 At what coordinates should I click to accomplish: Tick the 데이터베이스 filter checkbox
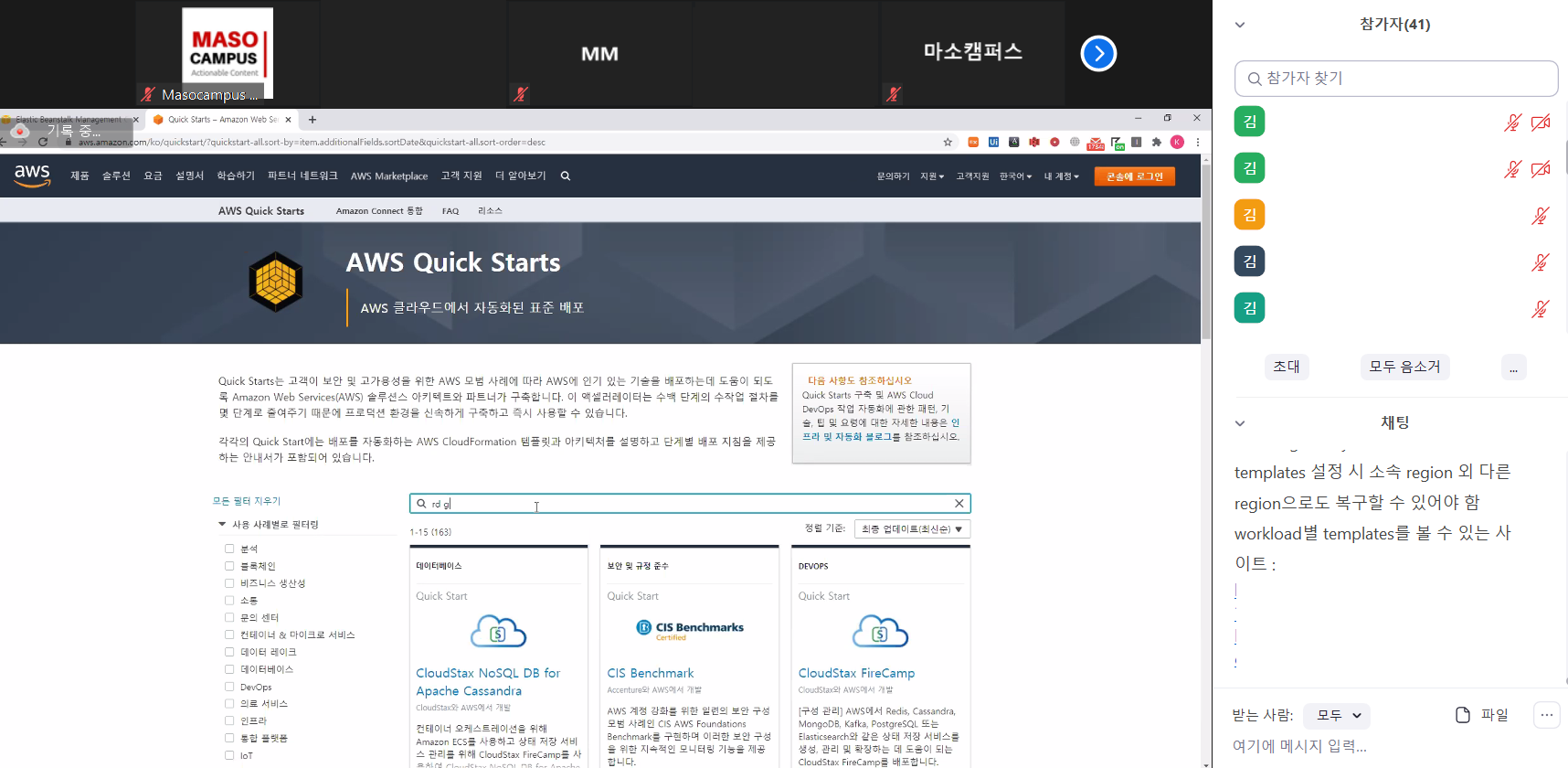(229, 669)
